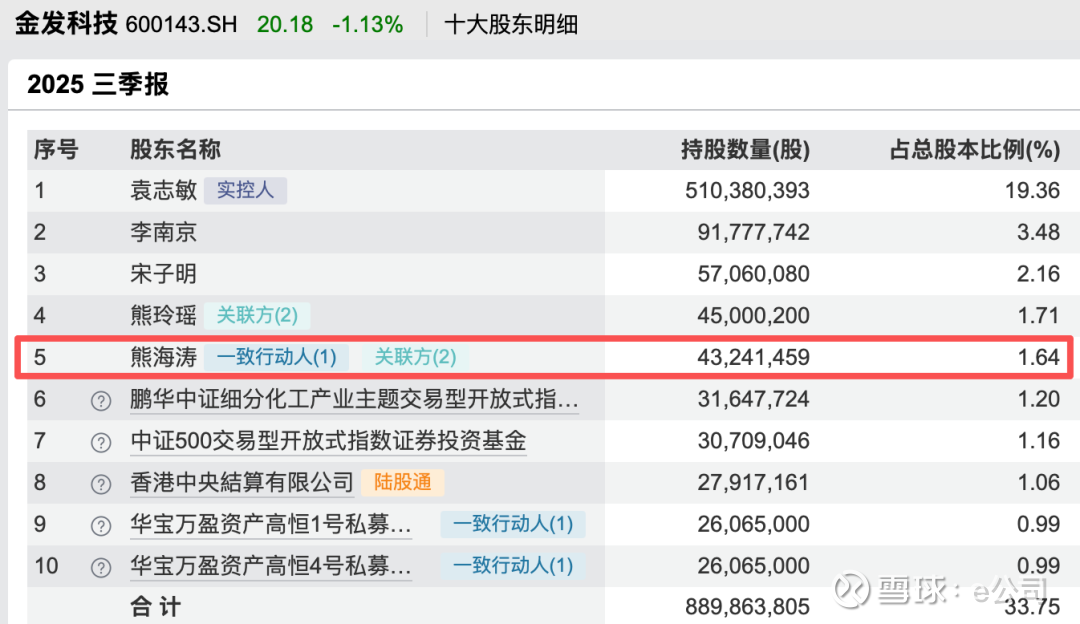Click the share count 45,000,200
Image resolution: width=1080 pixels, height=624 pixels.
pyautogui.click(x=754, y=315)
